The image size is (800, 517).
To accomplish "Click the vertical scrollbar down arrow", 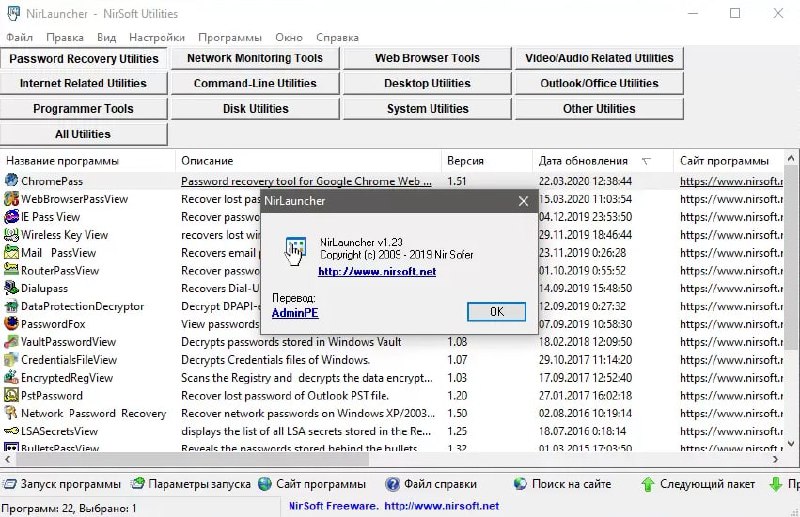I will [791, 444].
